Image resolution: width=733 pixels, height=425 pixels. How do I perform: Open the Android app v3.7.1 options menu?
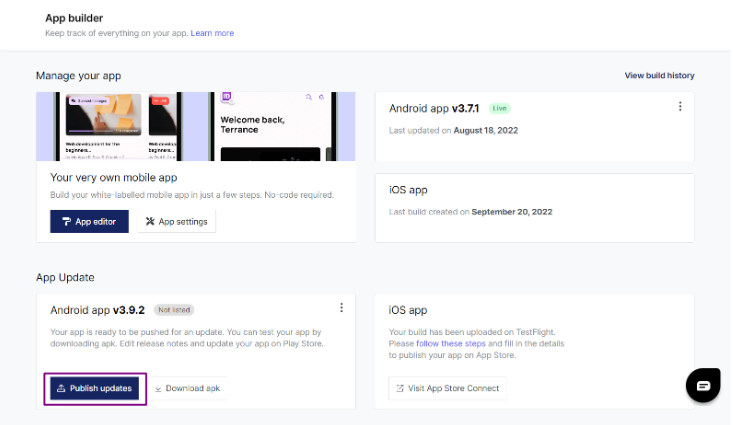tap(680, 107)
